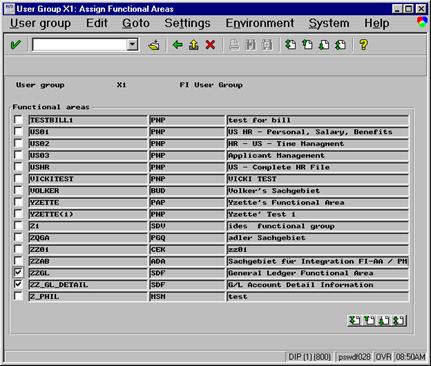Check the YZETTE(1) functional area box

coord(18,214)
